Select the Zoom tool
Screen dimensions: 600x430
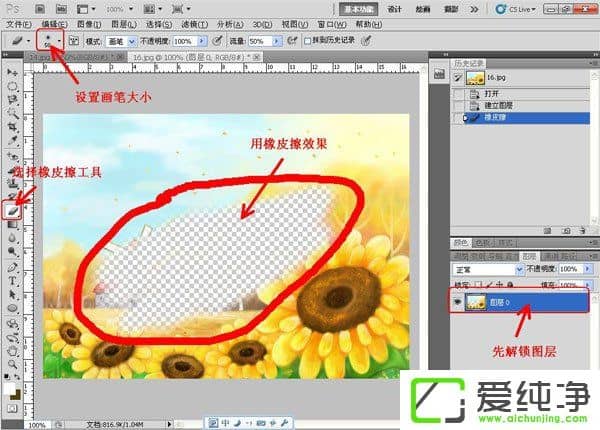[x=13, y=364]
